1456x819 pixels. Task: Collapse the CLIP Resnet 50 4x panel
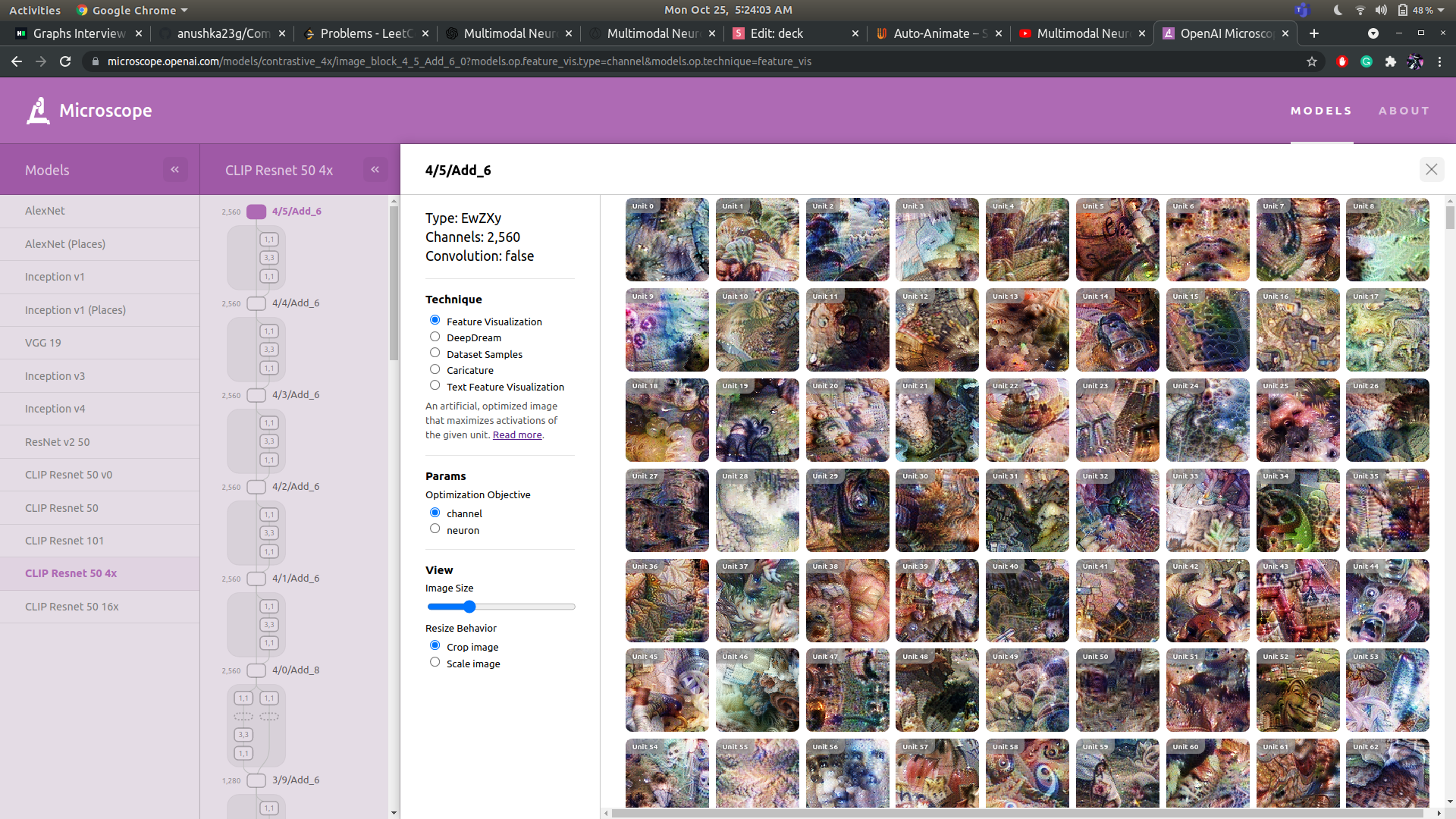click(x=375, y=170)
